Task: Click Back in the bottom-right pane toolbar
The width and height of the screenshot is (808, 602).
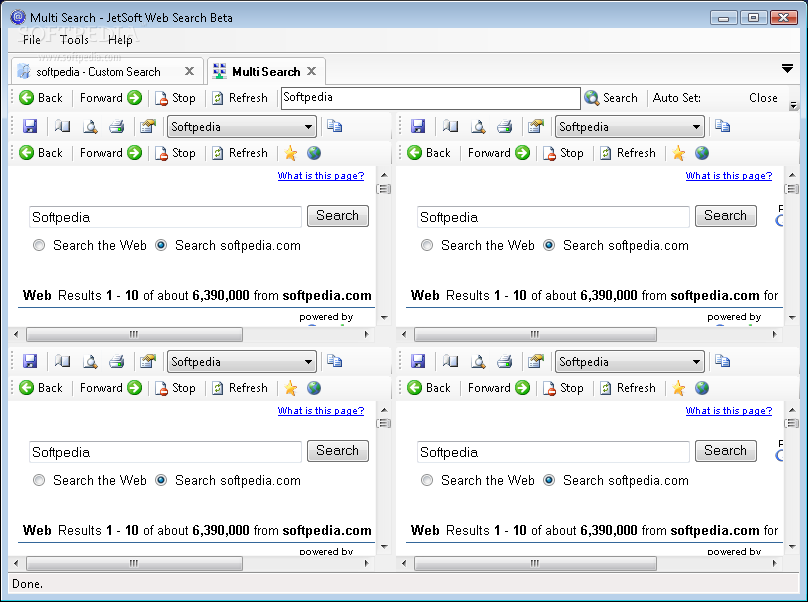Action: click(429, 388)
